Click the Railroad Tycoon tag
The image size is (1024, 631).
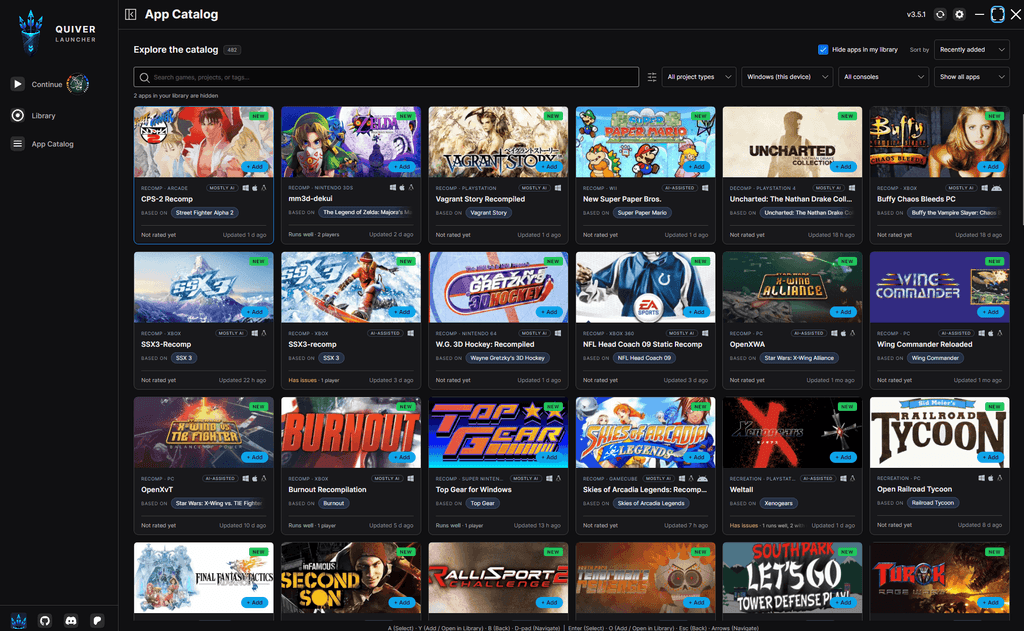933,503
